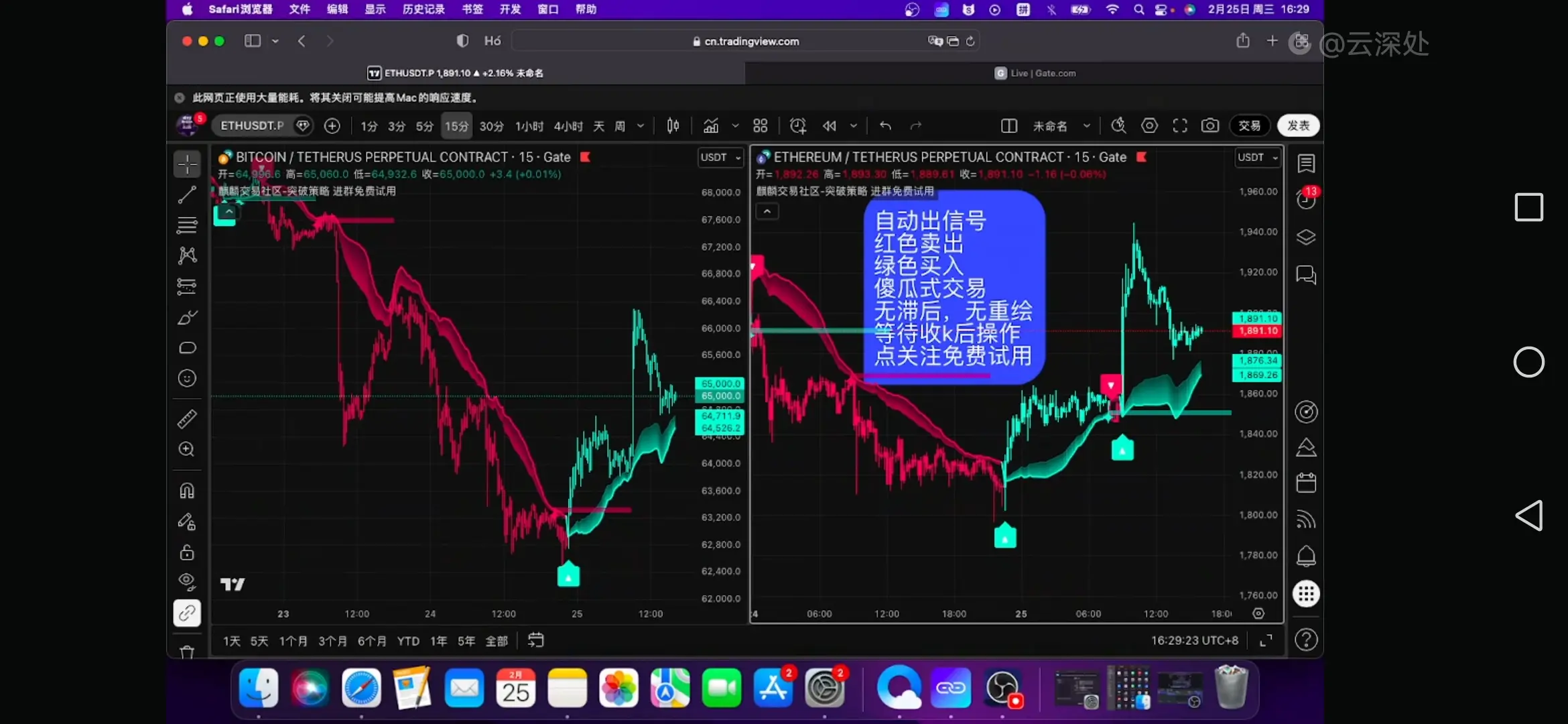The image size is (1568, 724).
Task: Expand the USDT currency dropdown on the Bitcoin chart
Action: point(720,157)
